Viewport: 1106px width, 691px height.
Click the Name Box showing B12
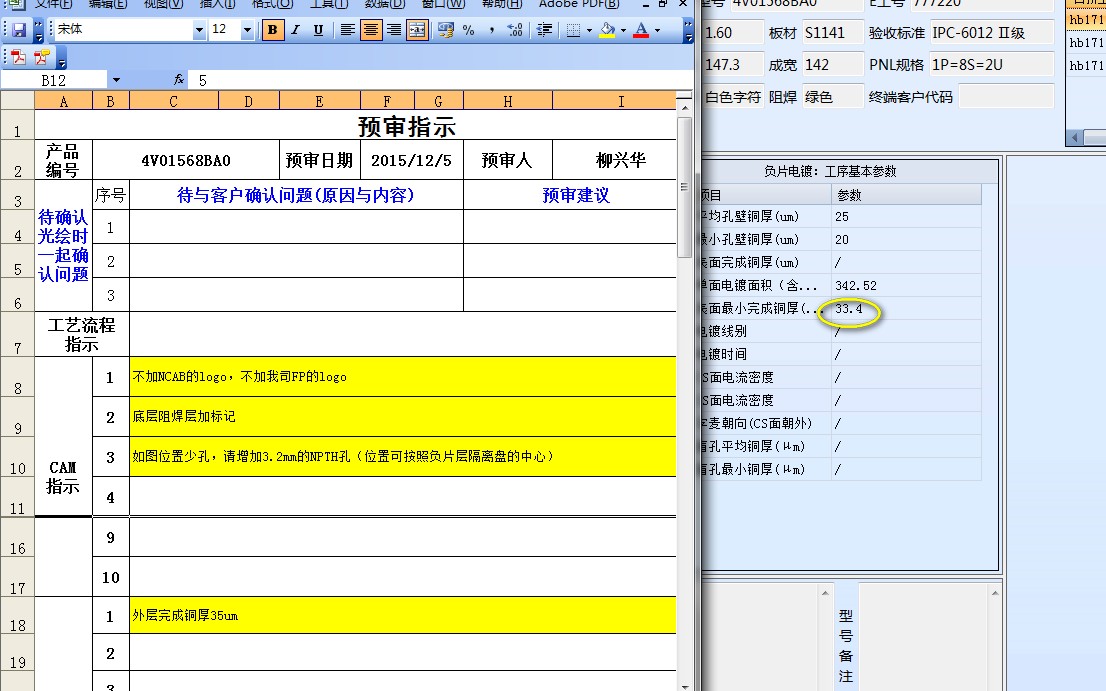click(x=54, y=80)
